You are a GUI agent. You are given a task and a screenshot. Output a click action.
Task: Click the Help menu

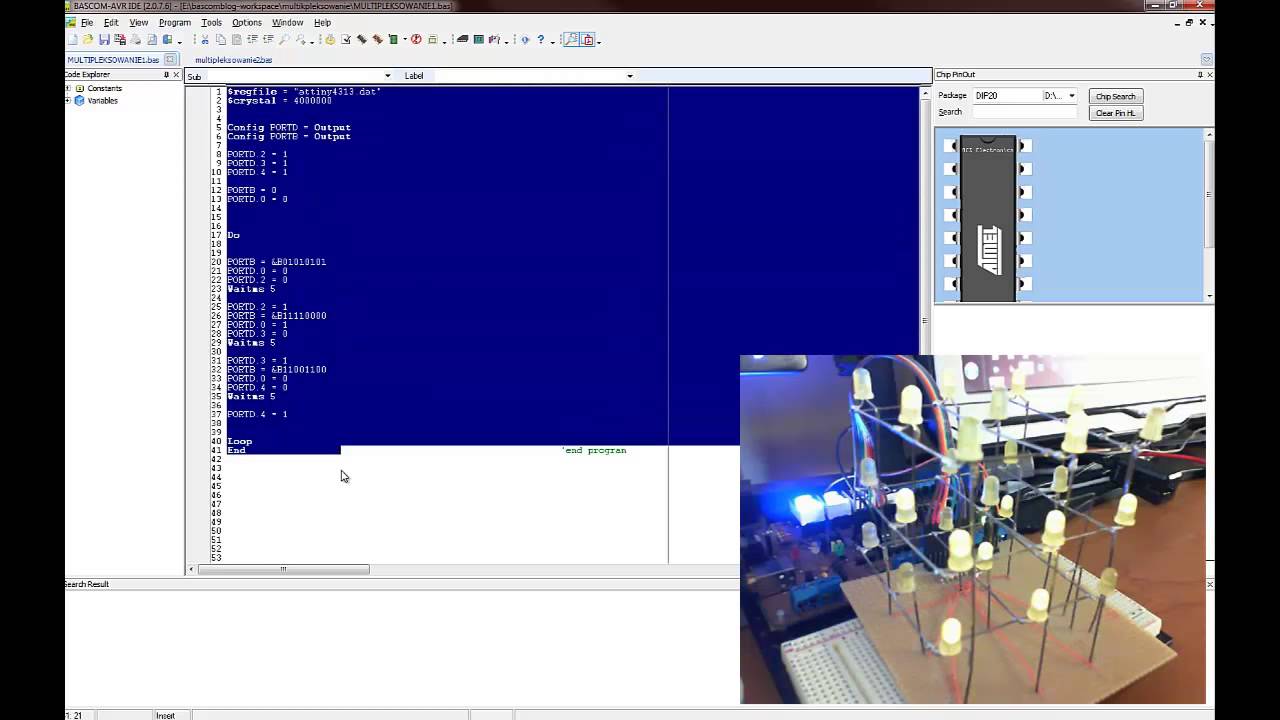[x=322, y=22]
